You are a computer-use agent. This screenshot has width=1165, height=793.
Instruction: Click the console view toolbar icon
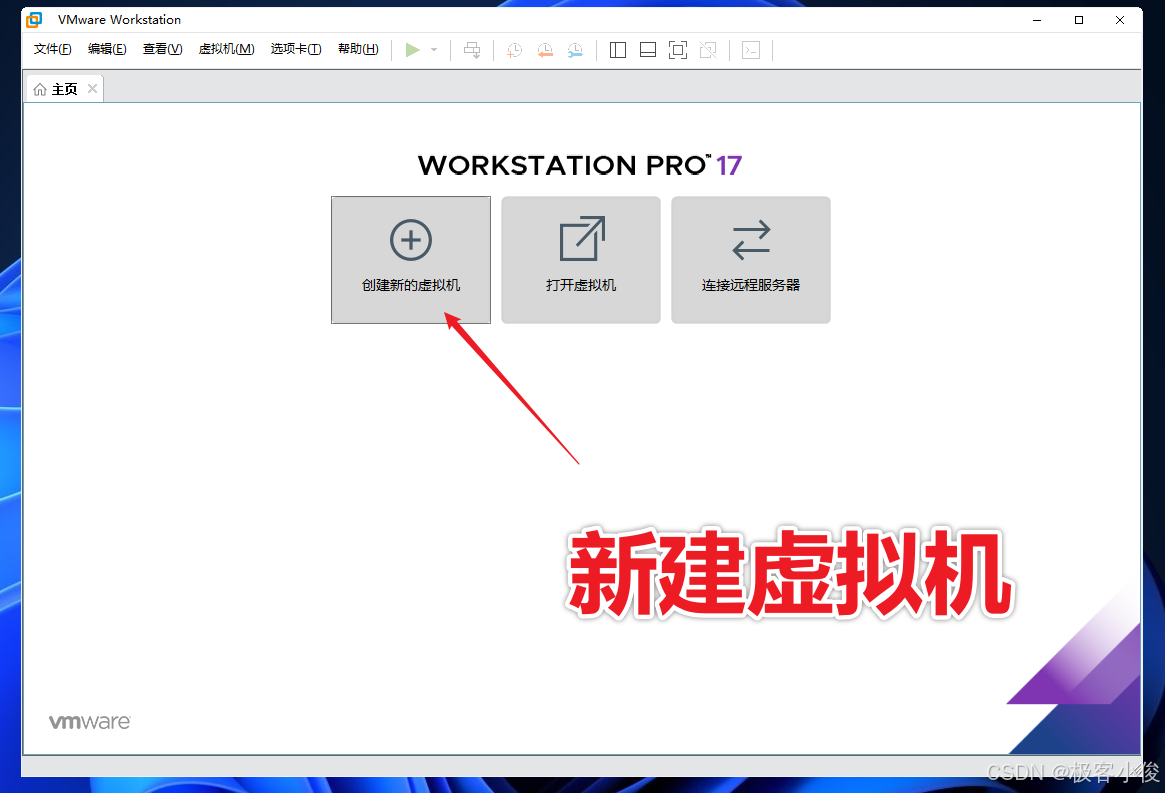point(751,50)
